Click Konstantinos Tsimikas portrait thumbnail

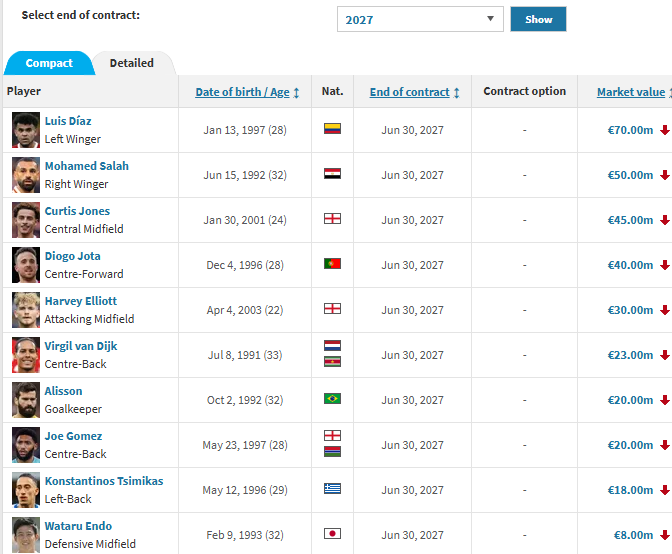[x=26, y=490]
